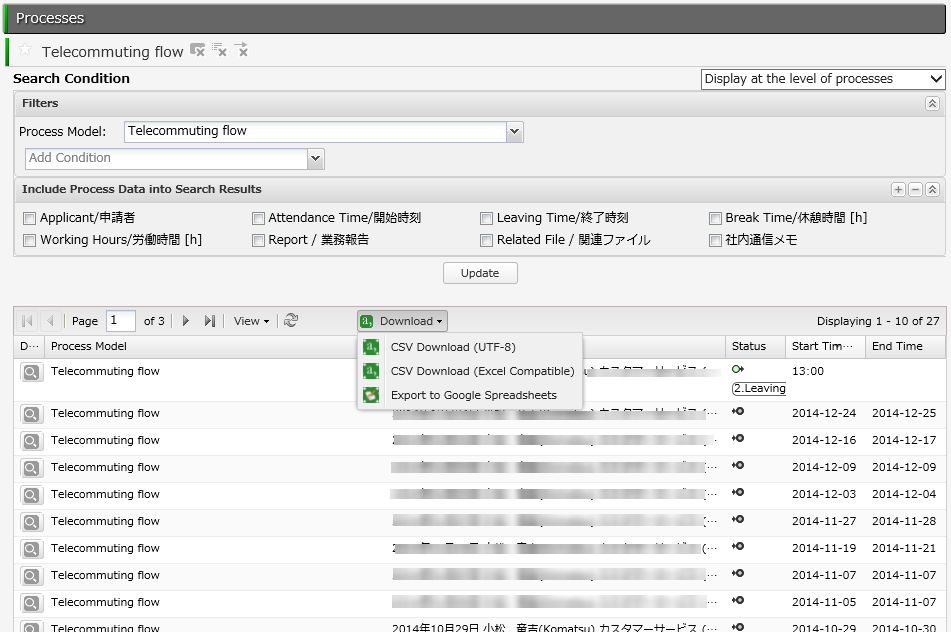951x632 pixels.
Task: Check the Attendance Time/開始時刻 box
Action: point(259,218)
